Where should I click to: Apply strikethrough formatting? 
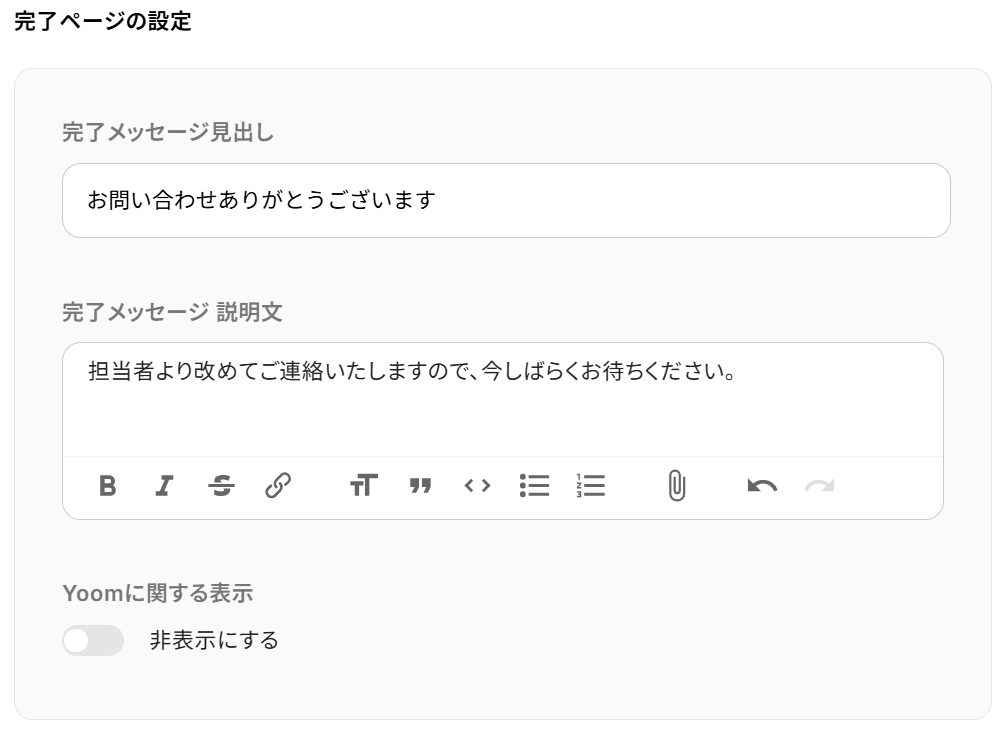coord(222,486)
